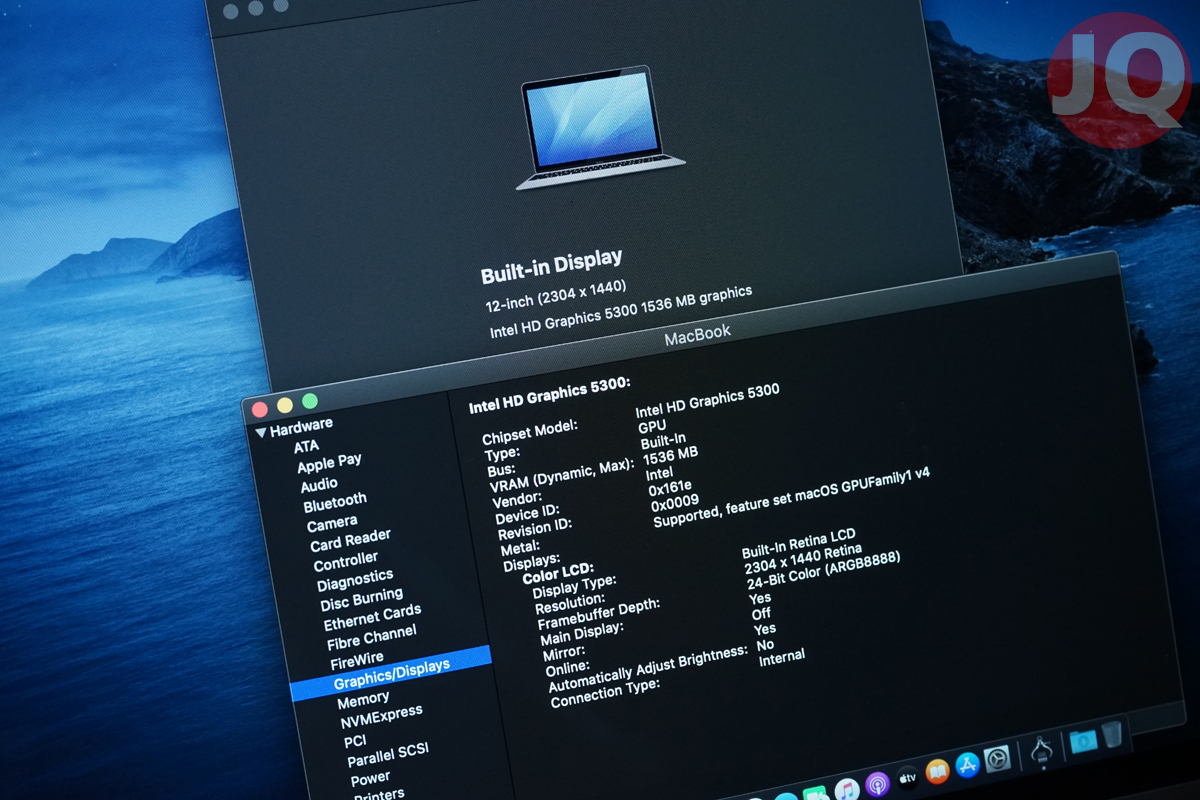Select Ethernet Cards in the sidebar

coord(372,616)
